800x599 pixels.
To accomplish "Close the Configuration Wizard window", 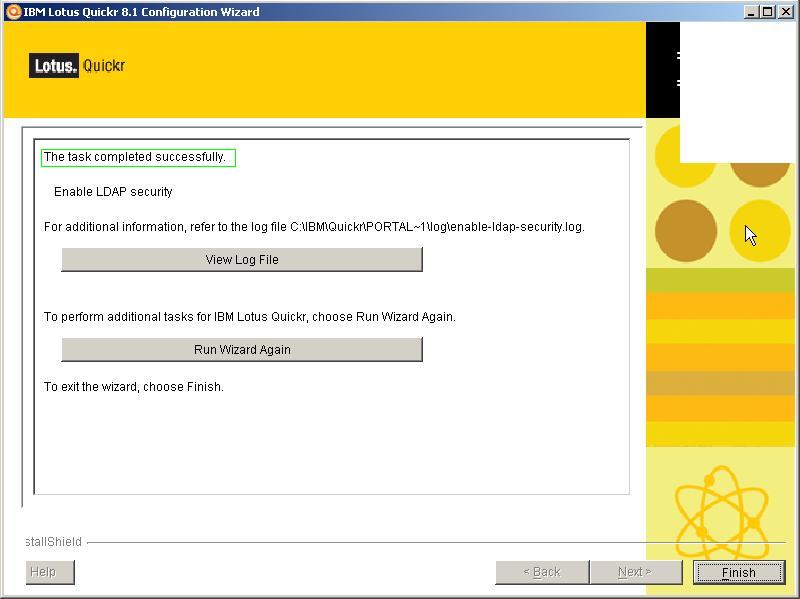I will pos(786,12).
